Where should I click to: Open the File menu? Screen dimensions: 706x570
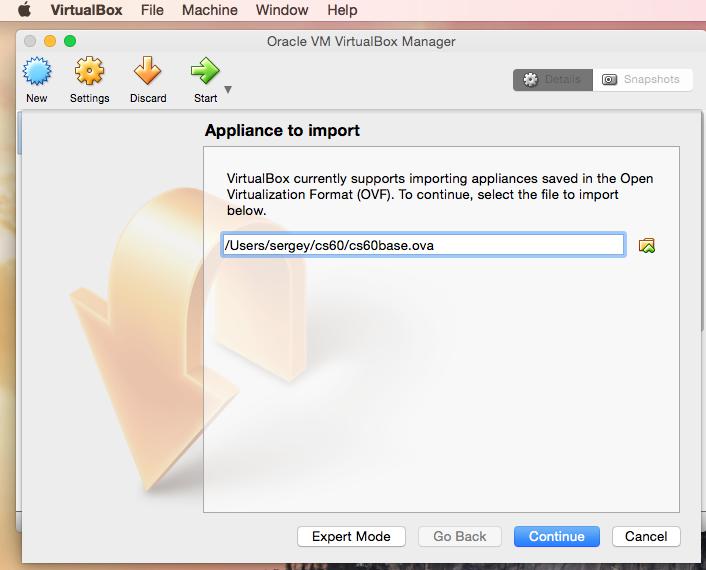pos(152,10)
